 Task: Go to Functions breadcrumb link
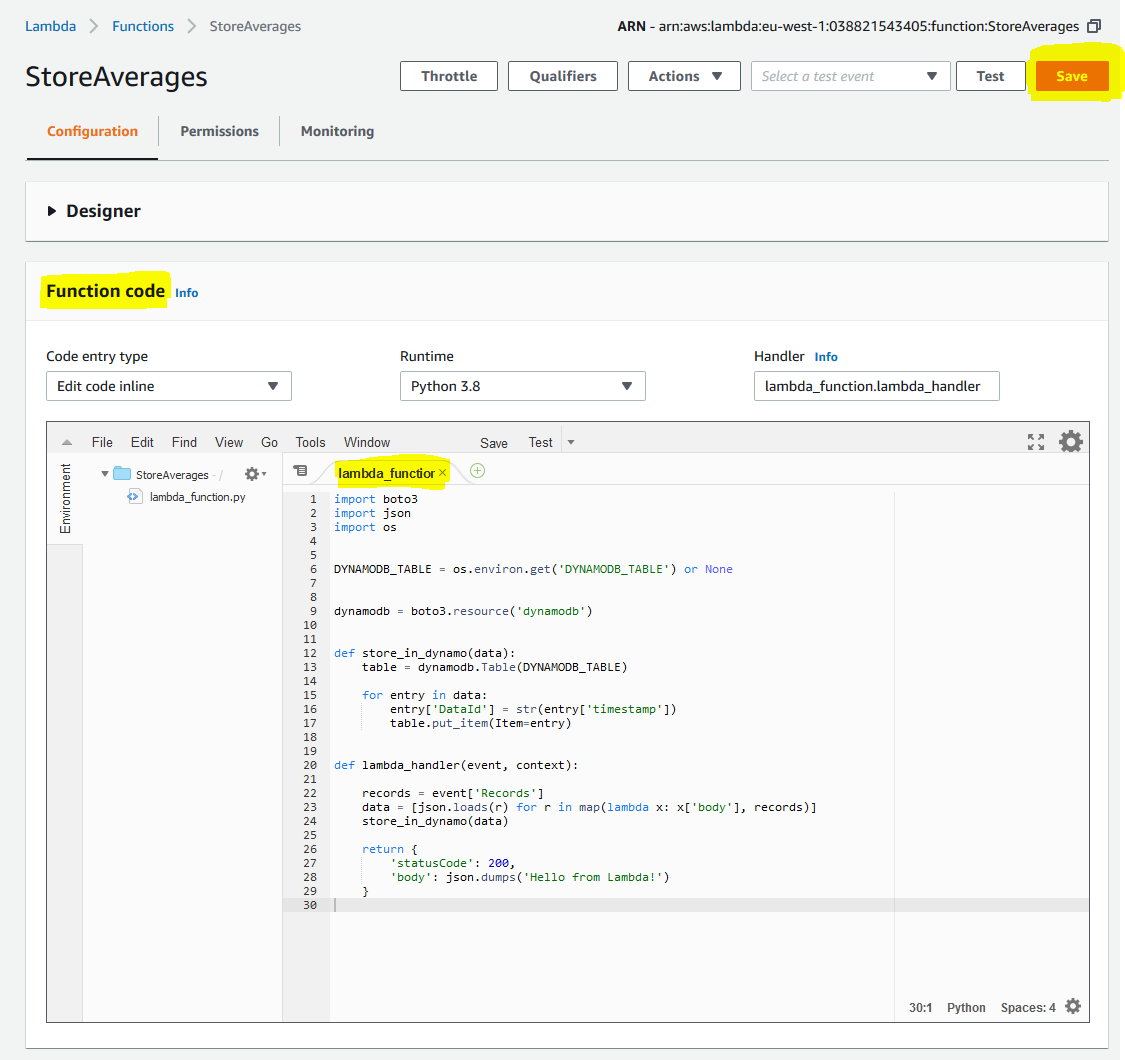tap(143, 27)
